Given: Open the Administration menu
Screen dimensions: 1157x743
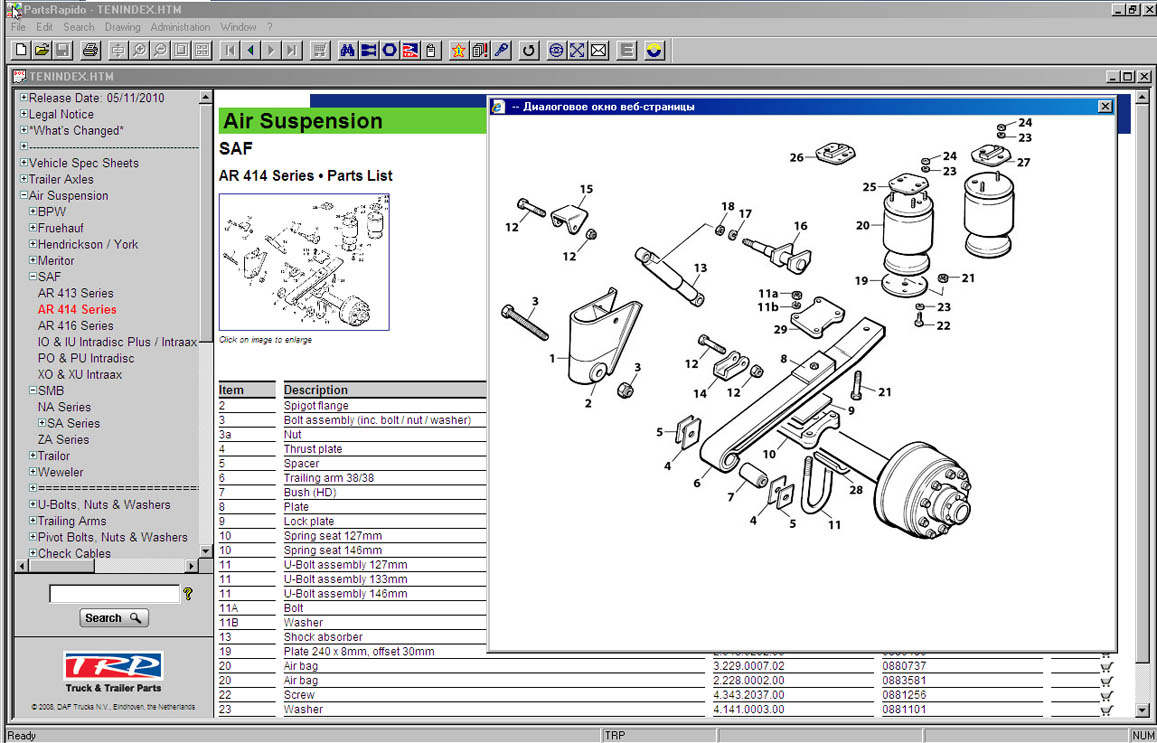Looking at the screenshot, I should (x=180, y=27).
